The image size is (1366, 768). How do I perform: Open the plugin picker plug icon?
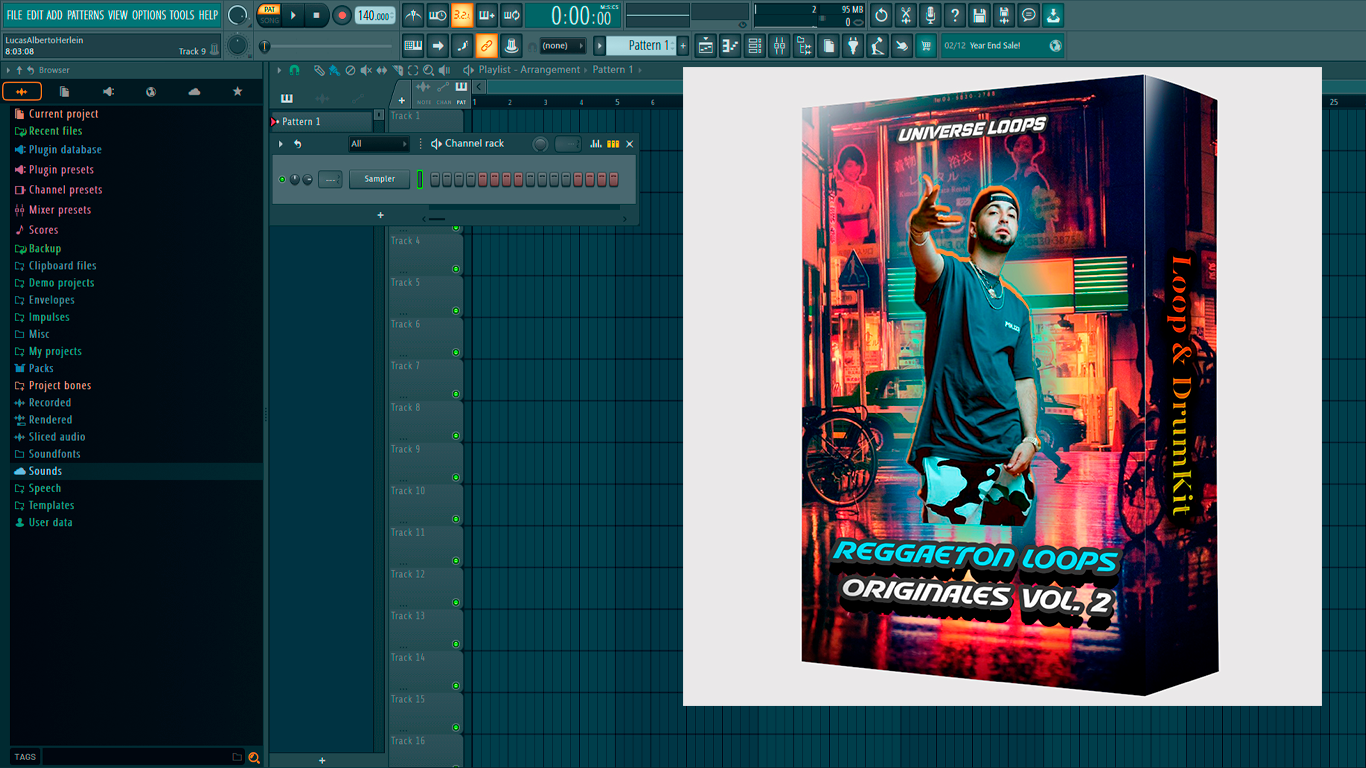point(853,46)
